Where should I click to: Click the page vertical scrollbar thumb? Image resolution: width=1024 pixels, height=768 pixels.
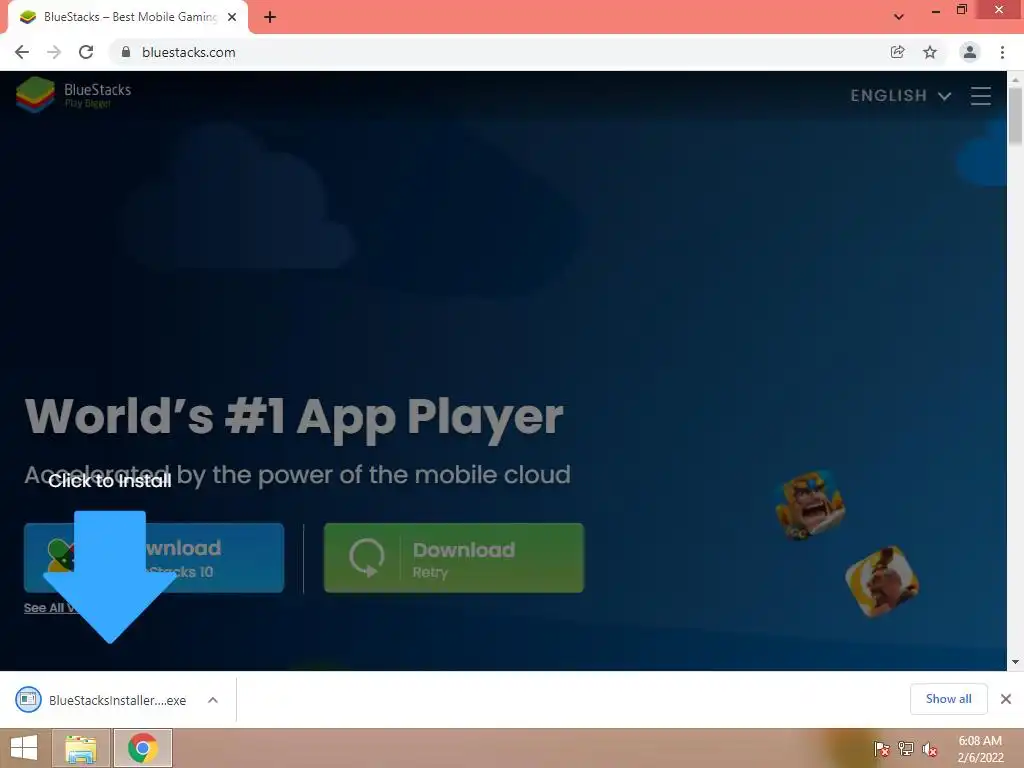point(1015,116)
